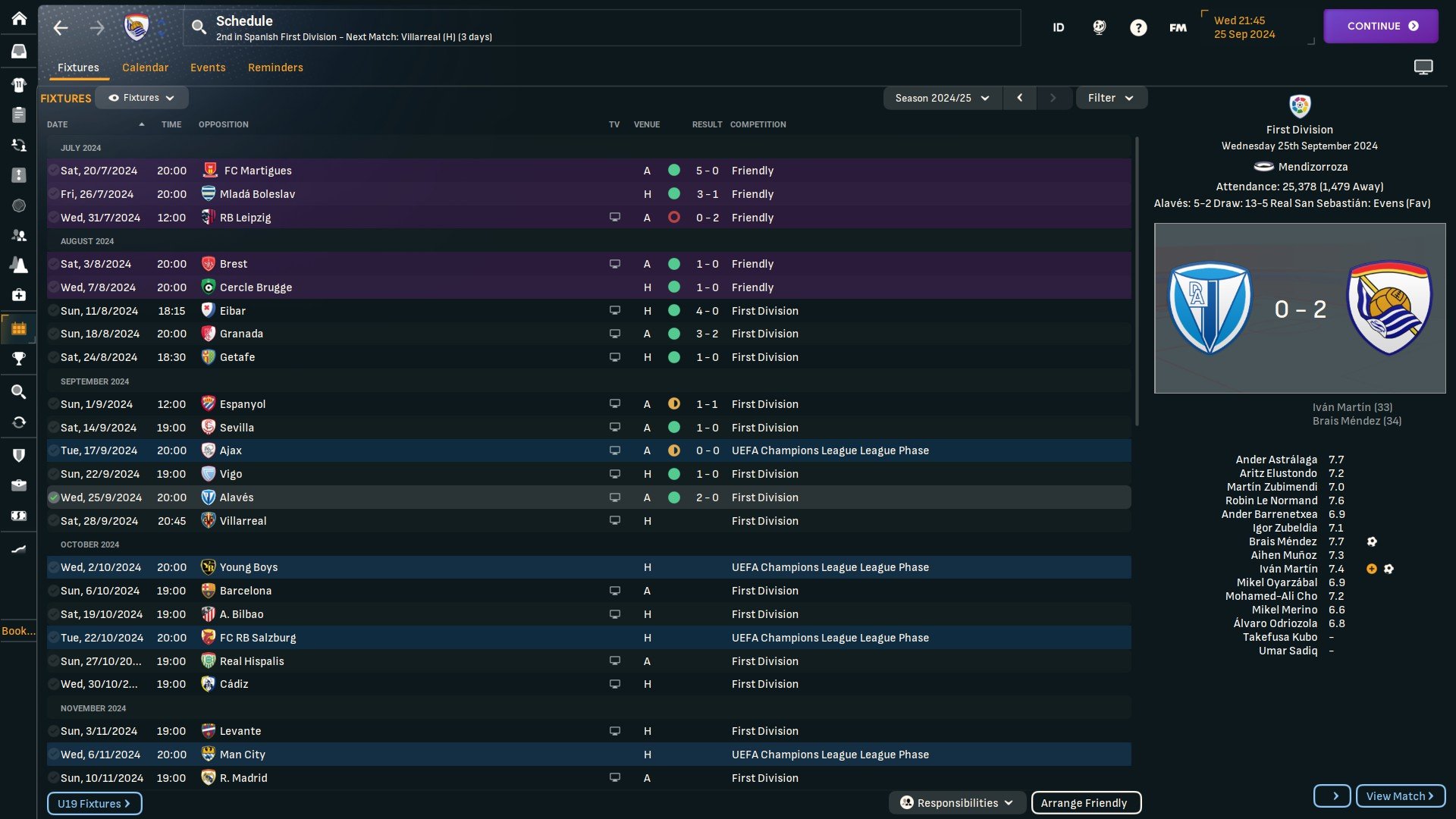
Task: Toggle the Young Boys fixture row checkbox
Action: (x=54, y=567)
